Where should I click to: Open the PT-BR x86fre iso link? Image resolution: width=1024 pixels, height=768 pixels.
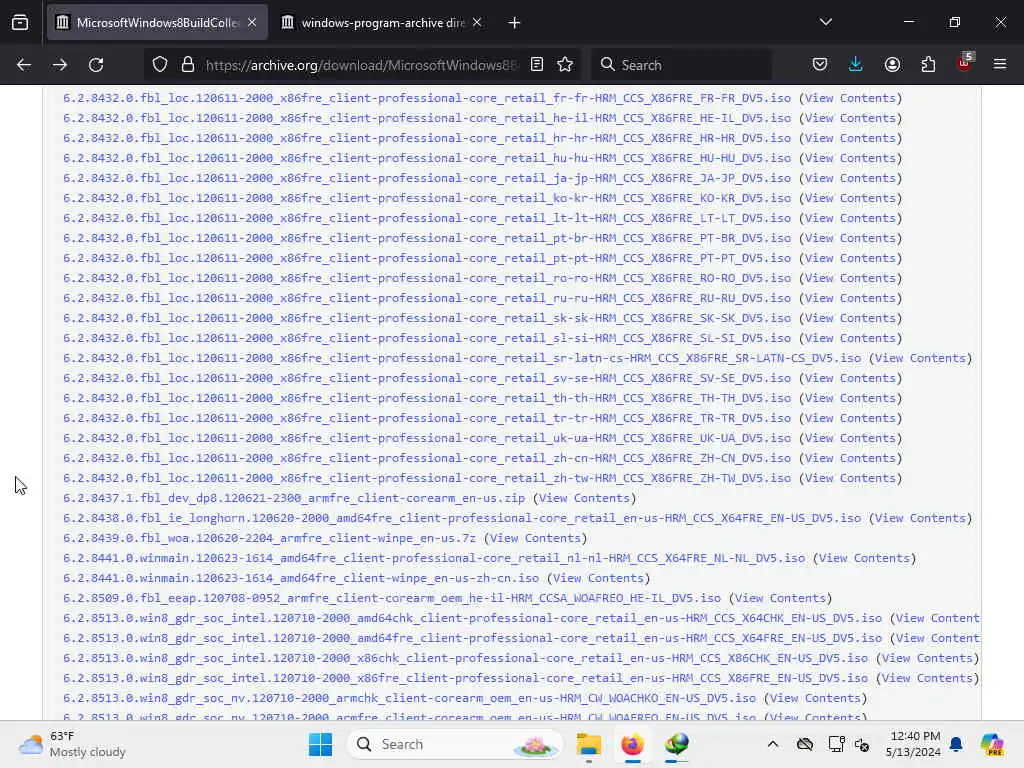426,238
